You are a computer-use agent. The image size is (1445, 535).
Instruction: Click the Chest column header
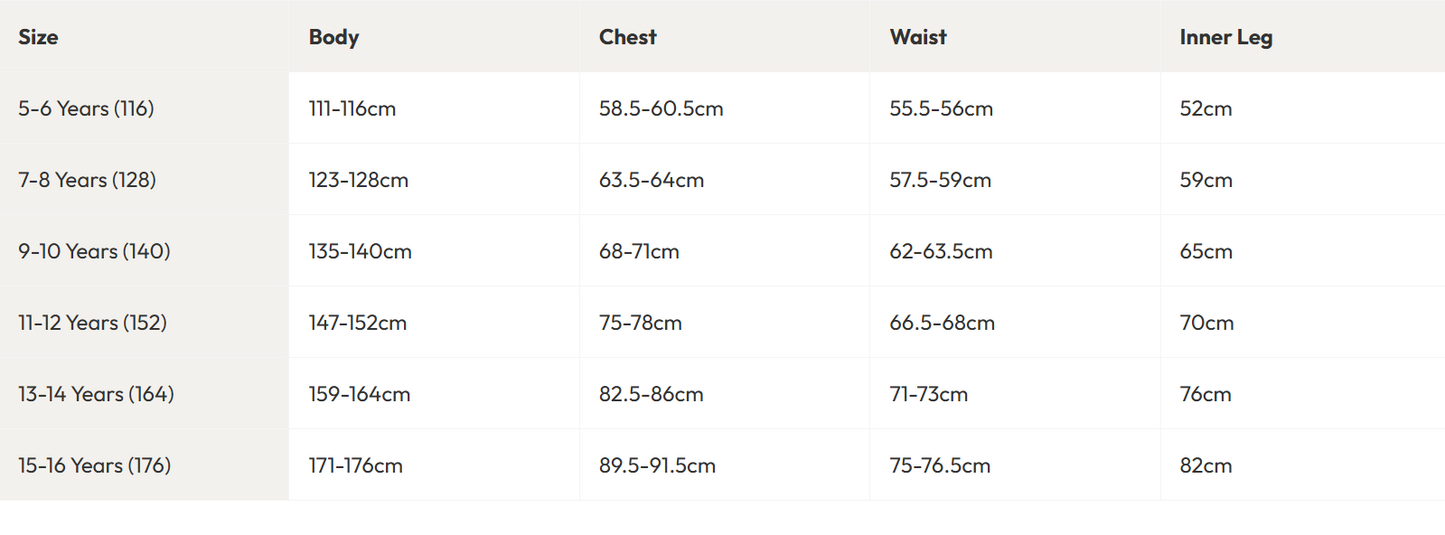tap(628, 37)
